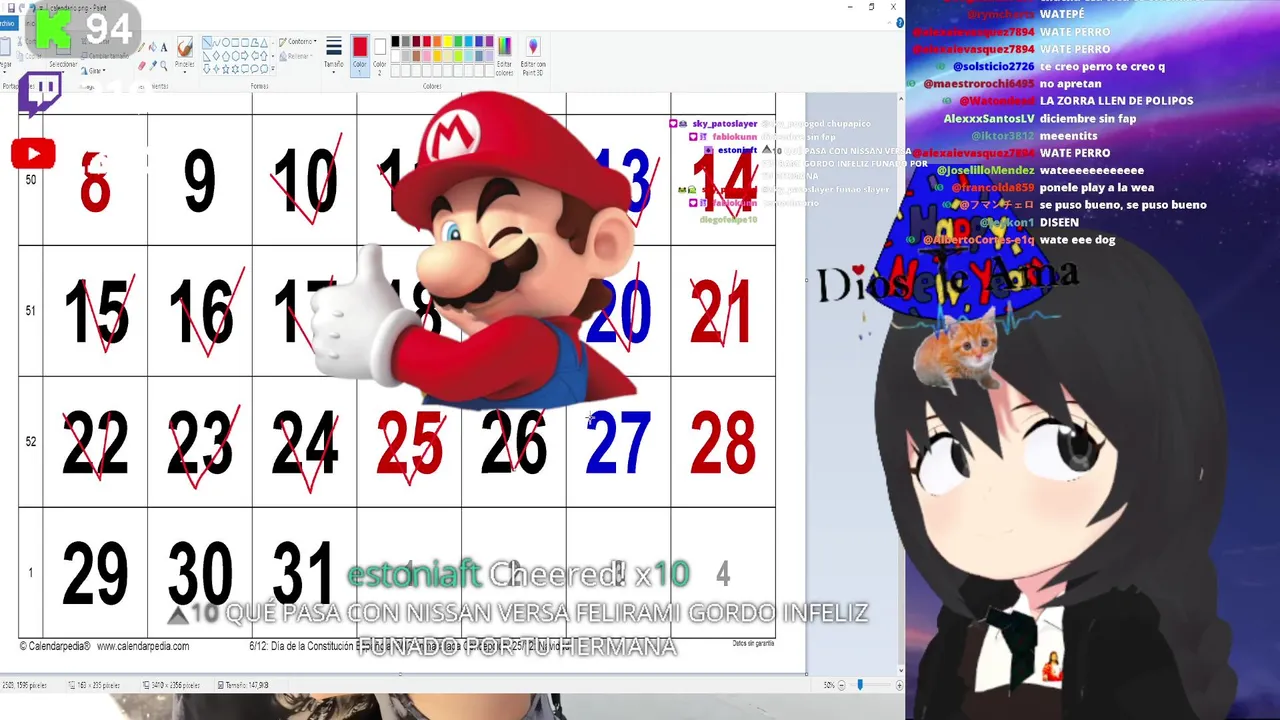Image resolution: width=1280 pixels, height=720 pixels.
Task: Open the Girar rotate dropdown
Action: click(x=94, y=70)
